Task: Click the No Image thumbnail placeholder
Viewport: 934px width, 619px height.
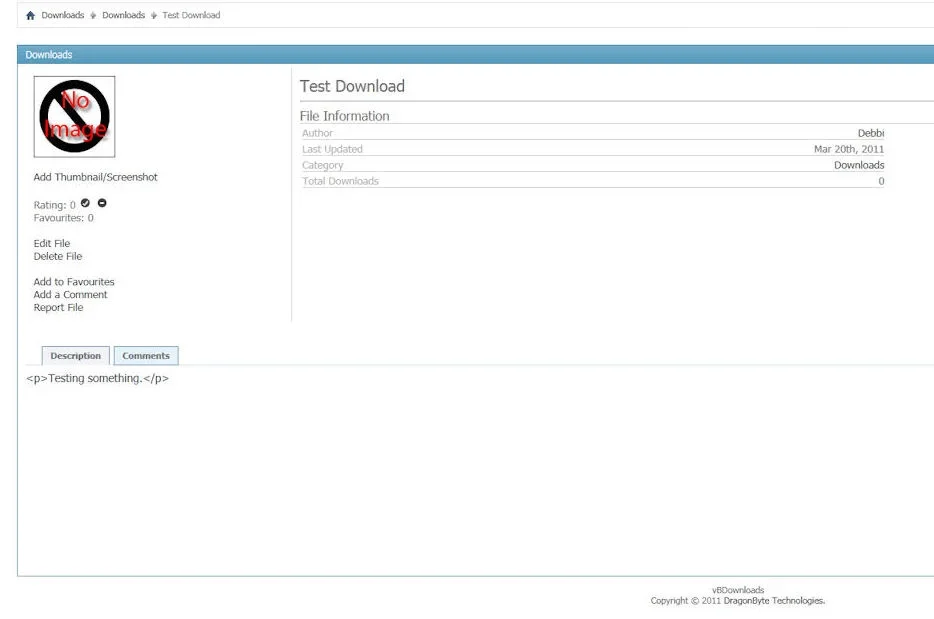Action: 74,117
